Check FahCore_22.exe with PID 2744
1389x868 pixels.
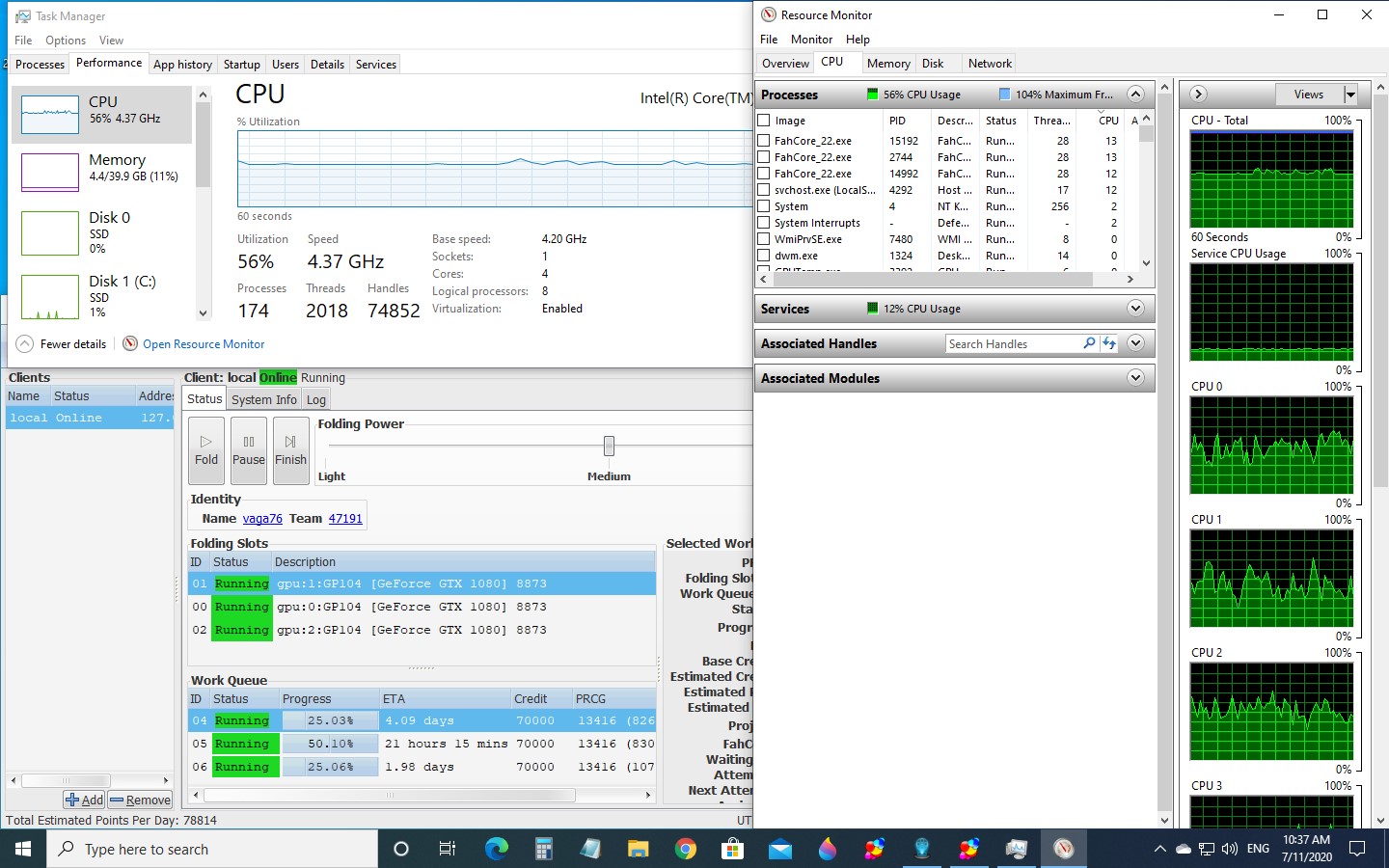click(x=764, y=157)
